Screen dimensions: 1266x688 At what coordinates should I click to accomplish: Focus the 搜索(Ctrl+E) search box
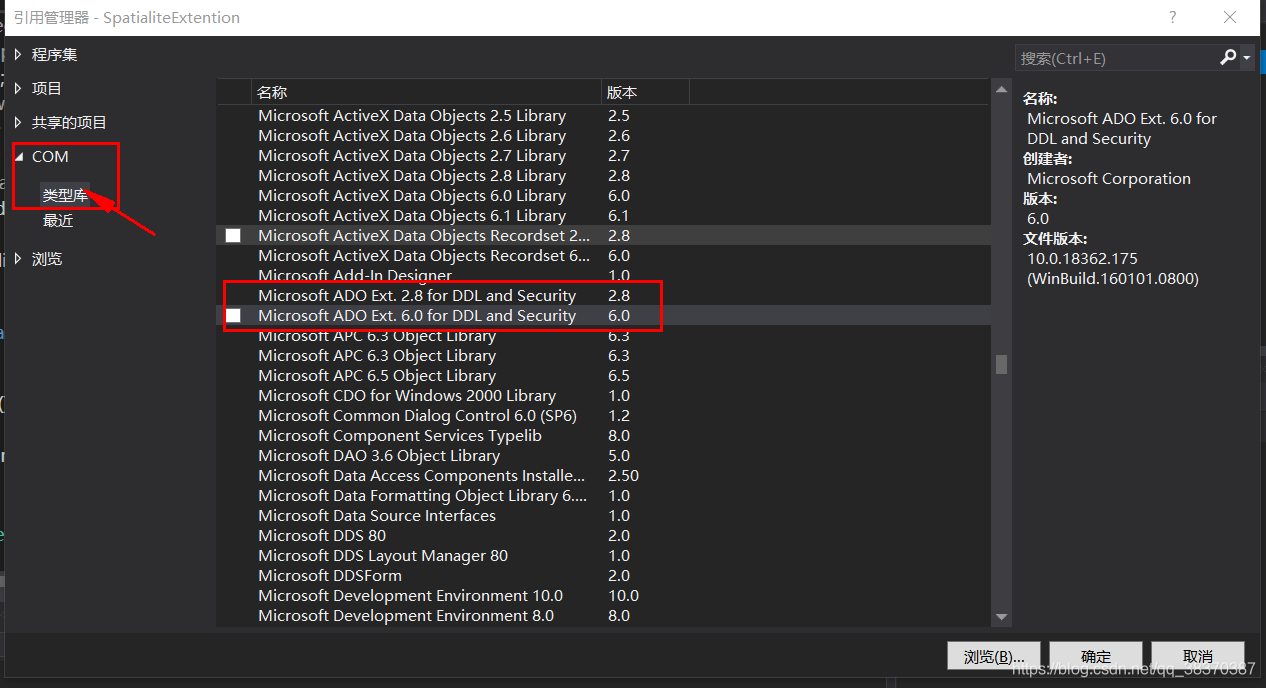[1117, 58]
